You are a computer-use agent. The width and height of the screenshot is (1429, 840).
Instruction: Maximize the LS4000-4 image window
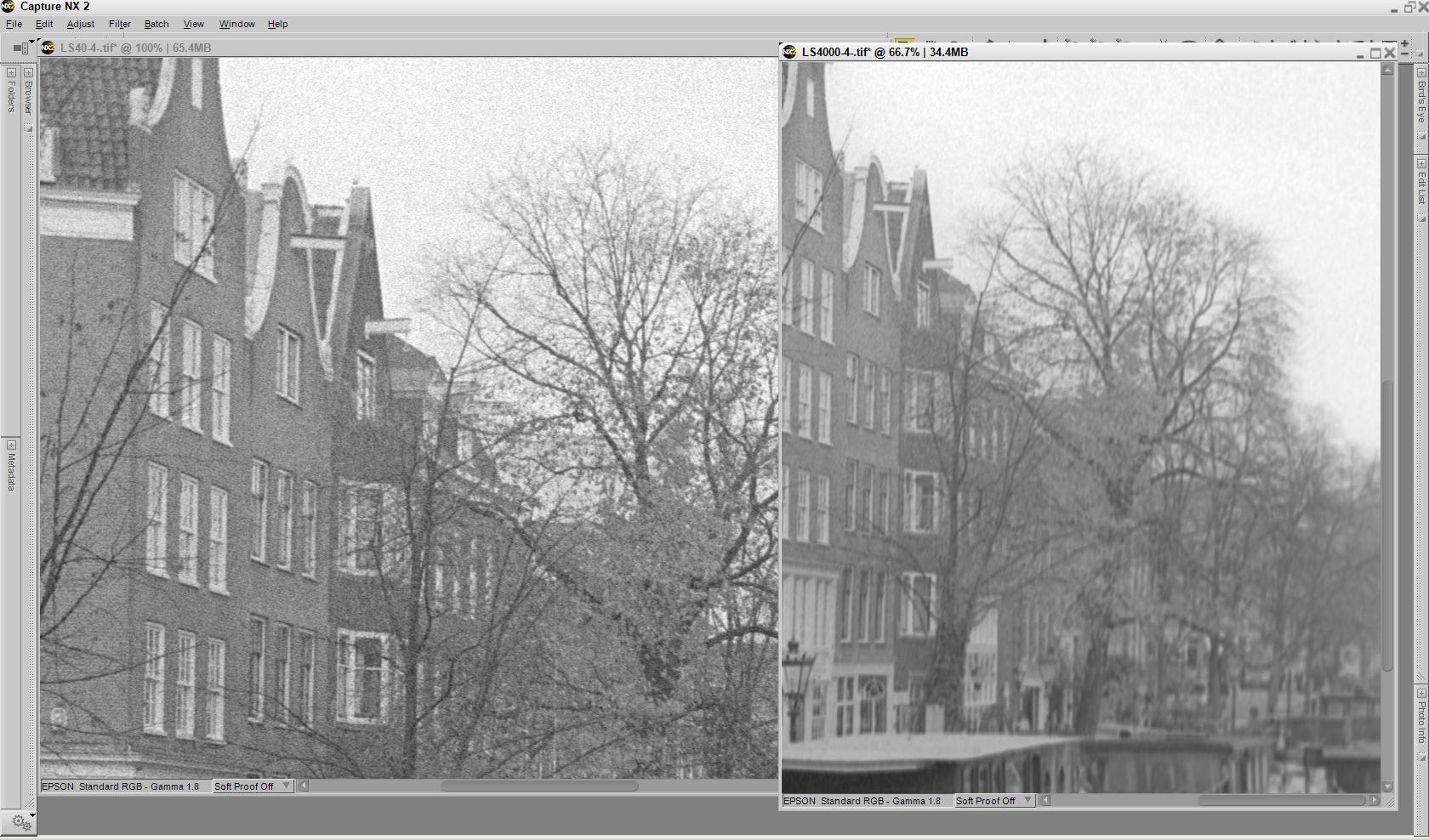point(1375,53)
